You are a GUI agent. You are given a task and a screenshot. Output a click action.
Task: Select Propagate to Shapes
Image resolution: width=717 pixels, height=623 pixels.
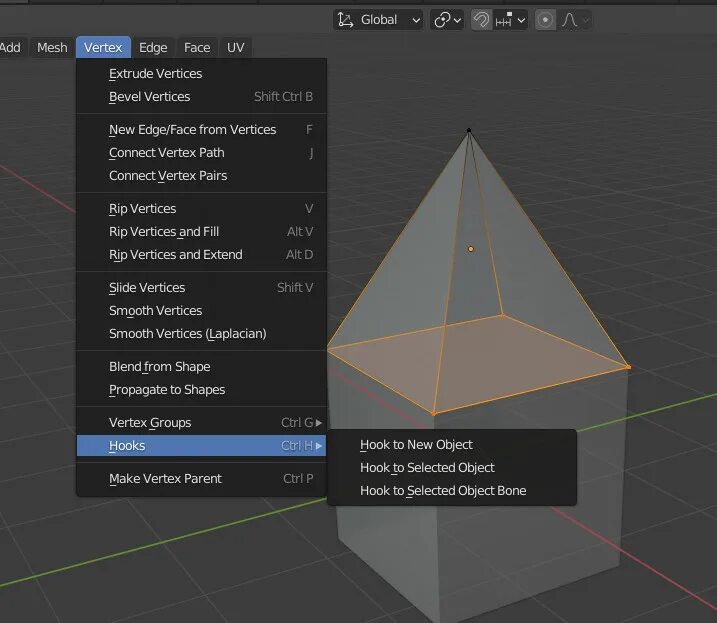pos(201,390)
